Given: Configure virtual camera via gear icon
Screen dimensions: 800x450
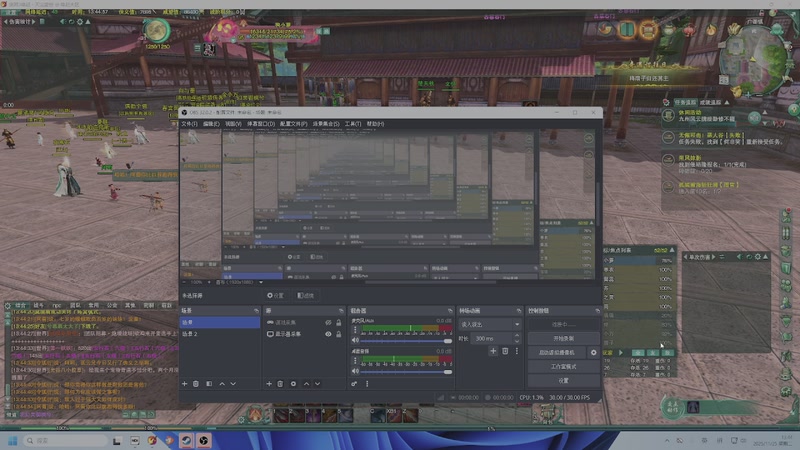Looking at the screenshot, I should (593, 353).
